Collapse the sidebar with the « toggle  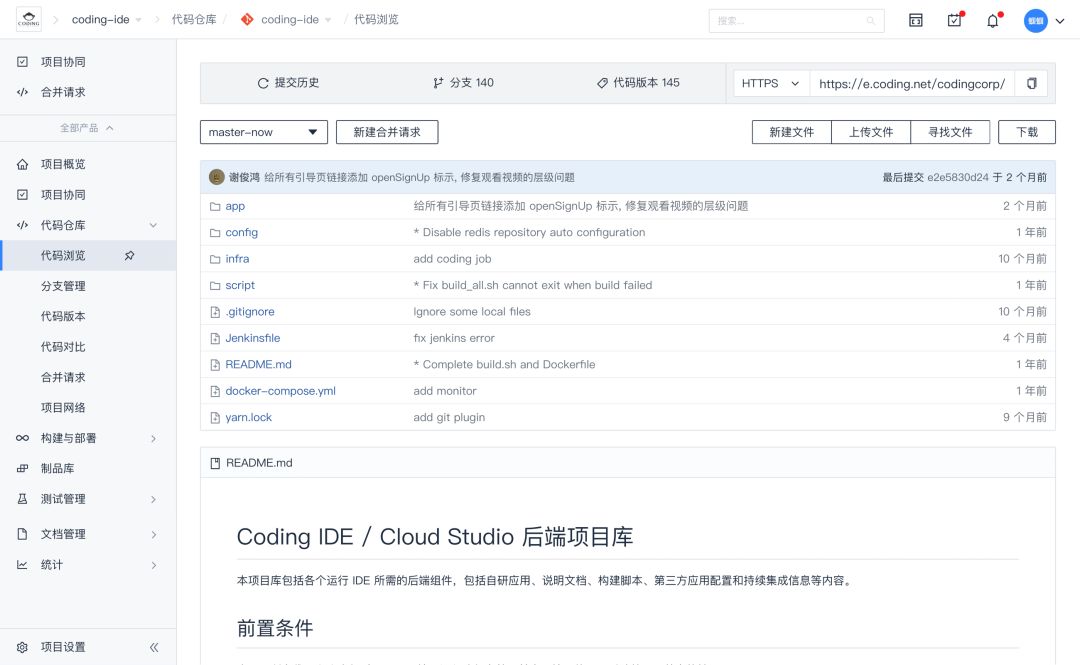pos(155,647)
